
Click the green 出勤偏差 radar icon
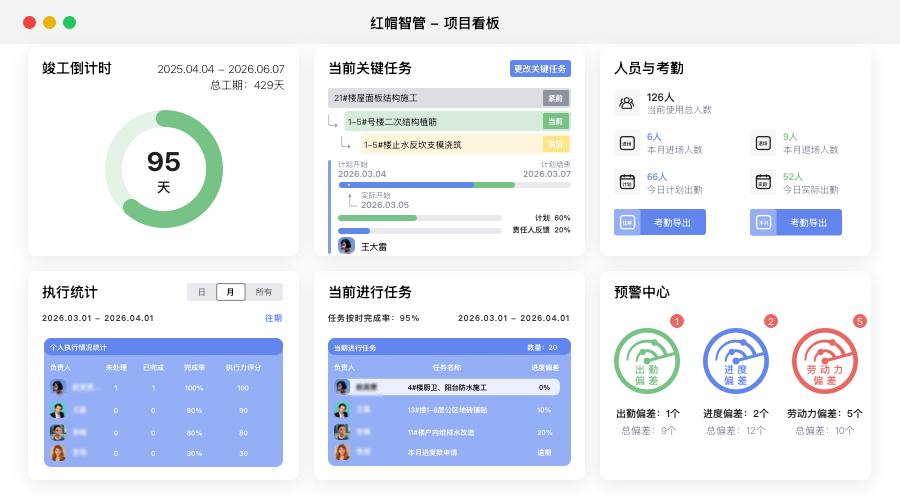tap(646, 361)
